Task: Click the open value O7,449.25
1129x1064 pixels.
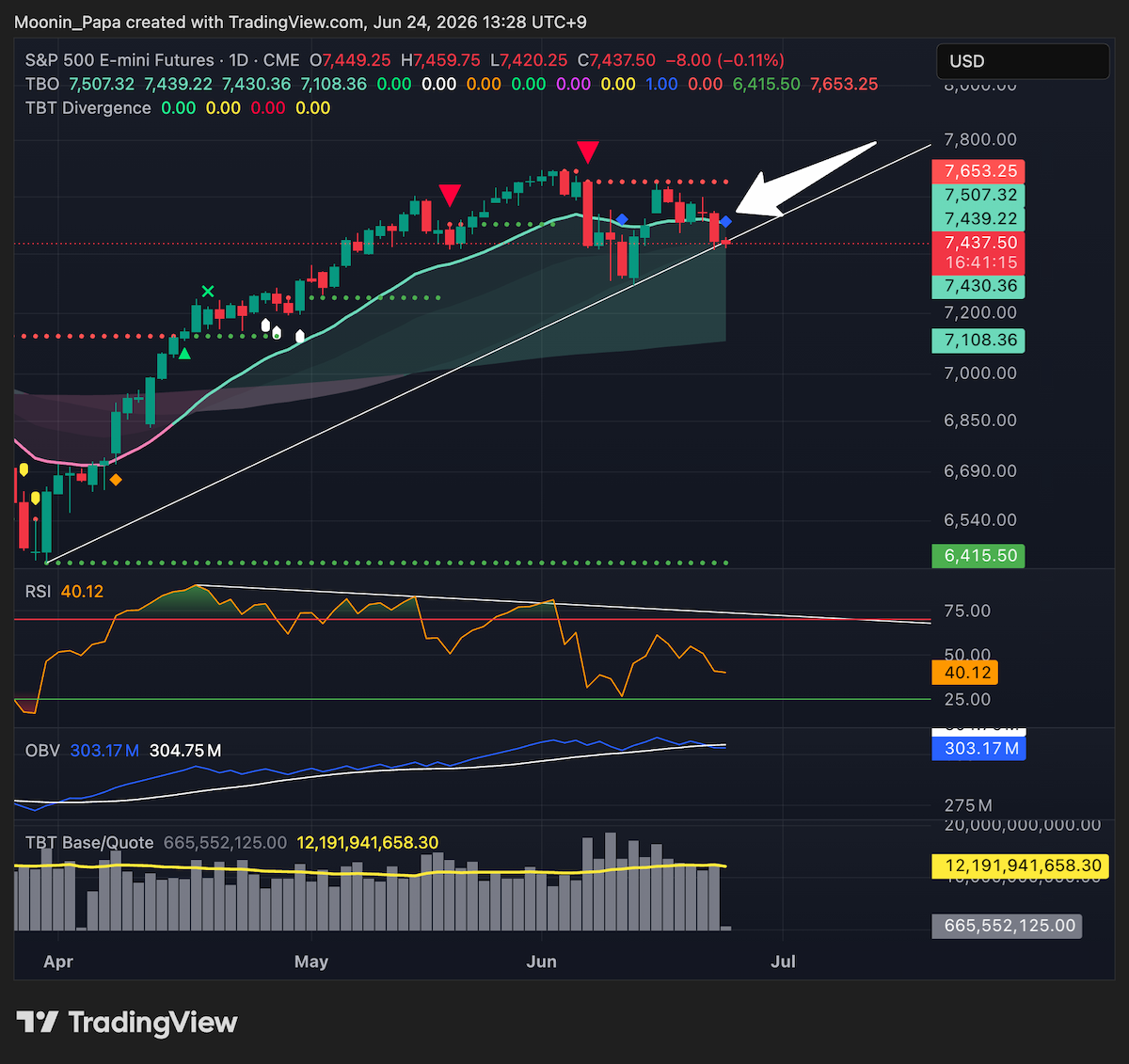Action: pos(350,60)
